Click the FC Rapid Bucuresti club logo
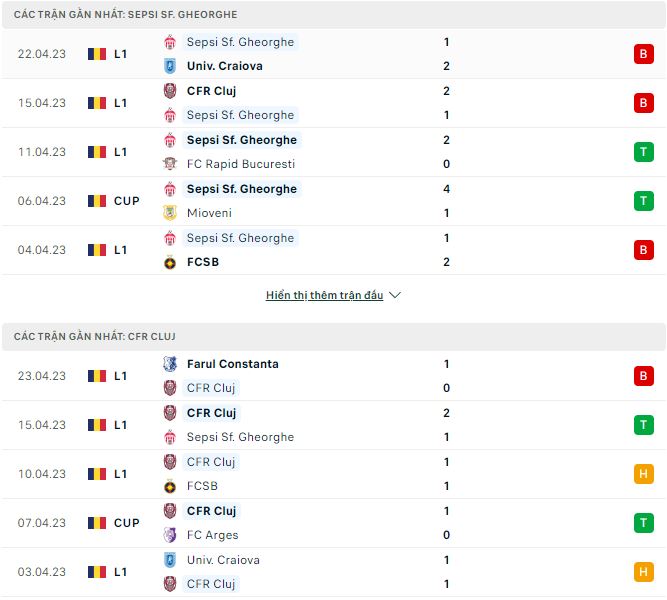The width and height of the screenshot is (667, 600). (x=170, y=164)
